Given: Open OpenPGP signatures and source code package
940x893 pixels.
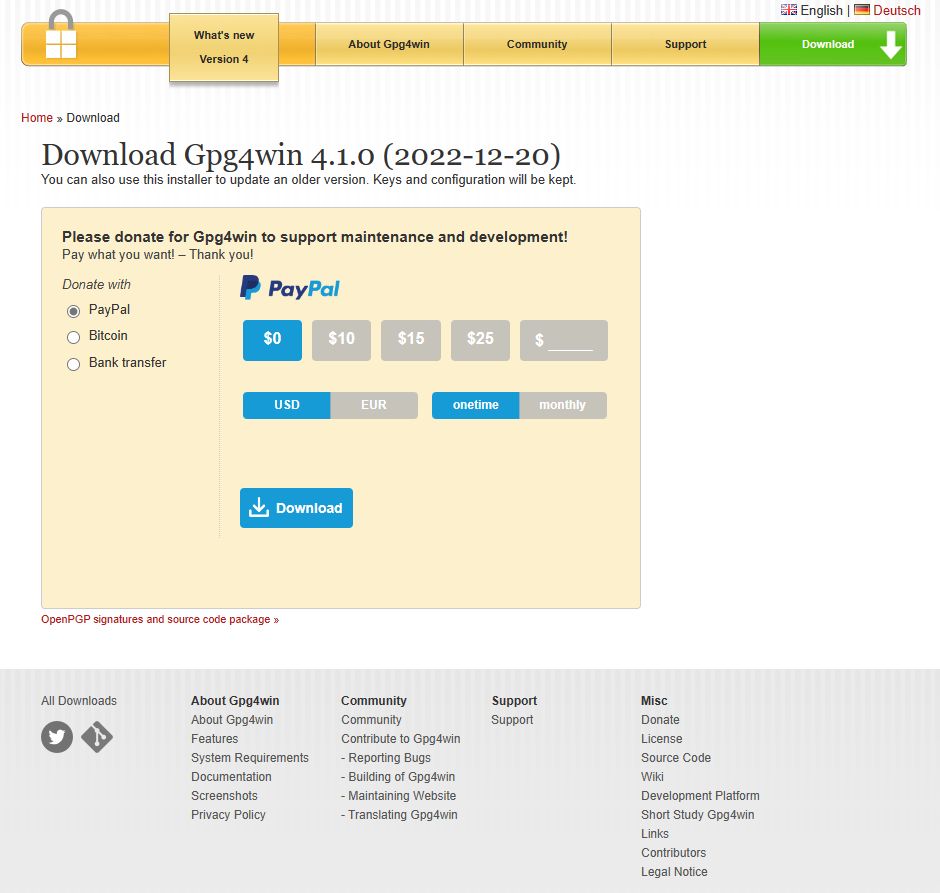Looking at the screenshot, I should [159, 619].
